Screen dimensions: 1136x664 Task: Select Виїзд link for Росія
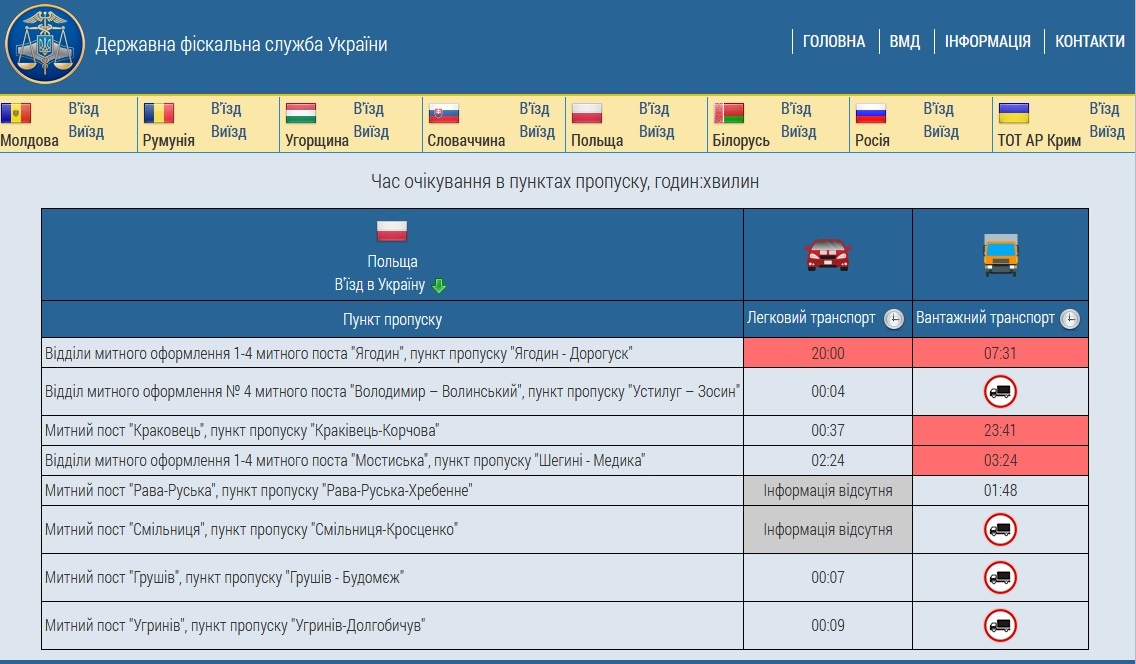(940, 132)
